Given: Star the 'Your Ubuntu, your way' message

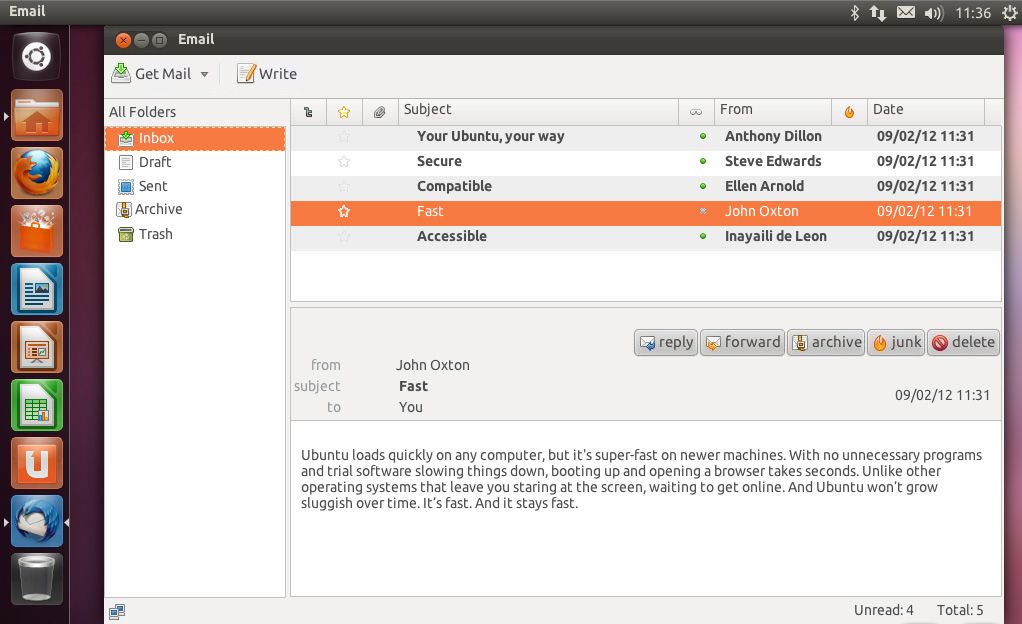Looking at the screenshot, I should click(x=344, y=137).
